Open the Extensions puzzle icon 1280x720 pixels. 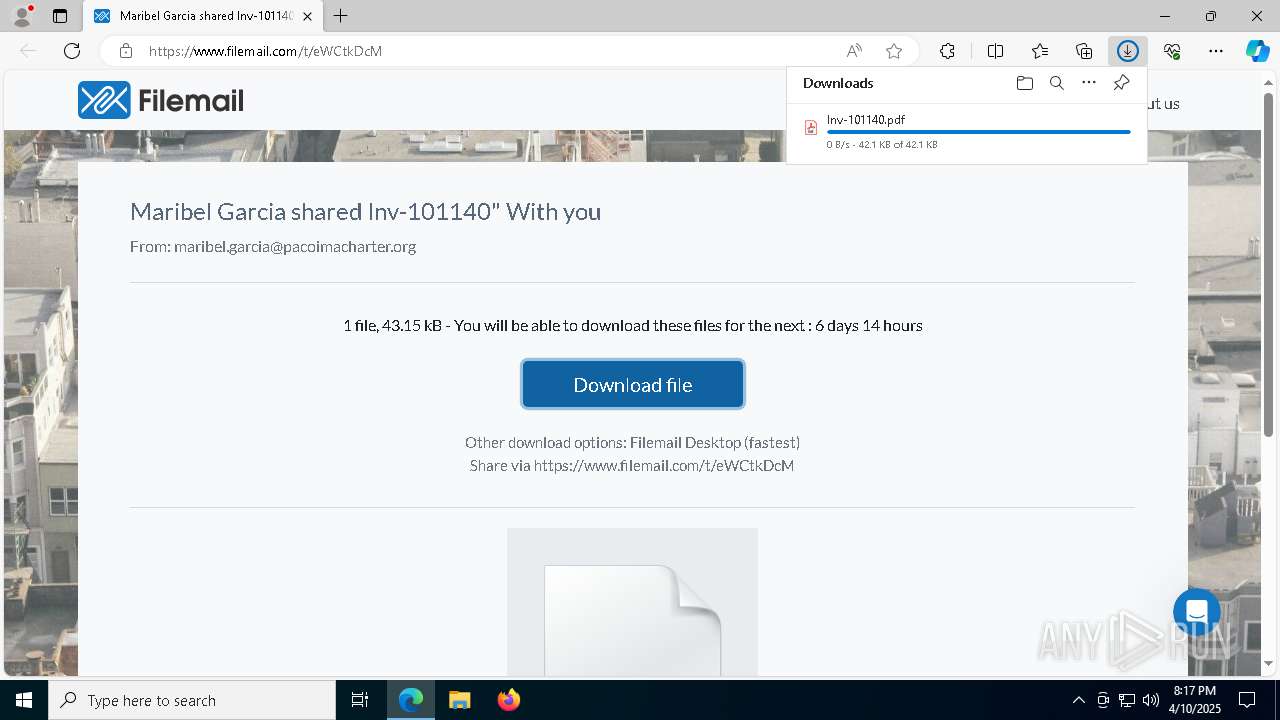[x=947, y=51]
